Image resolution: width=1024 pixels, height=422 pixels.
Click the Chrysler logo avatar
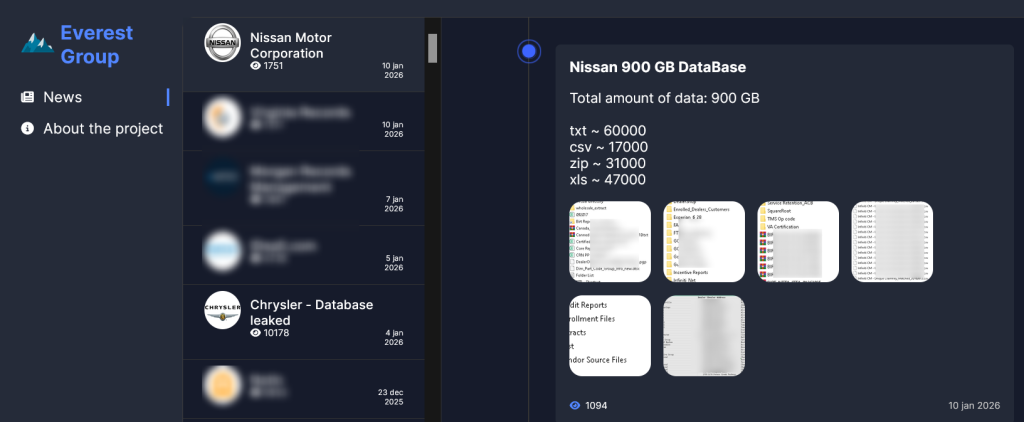[x=222, y=310]
